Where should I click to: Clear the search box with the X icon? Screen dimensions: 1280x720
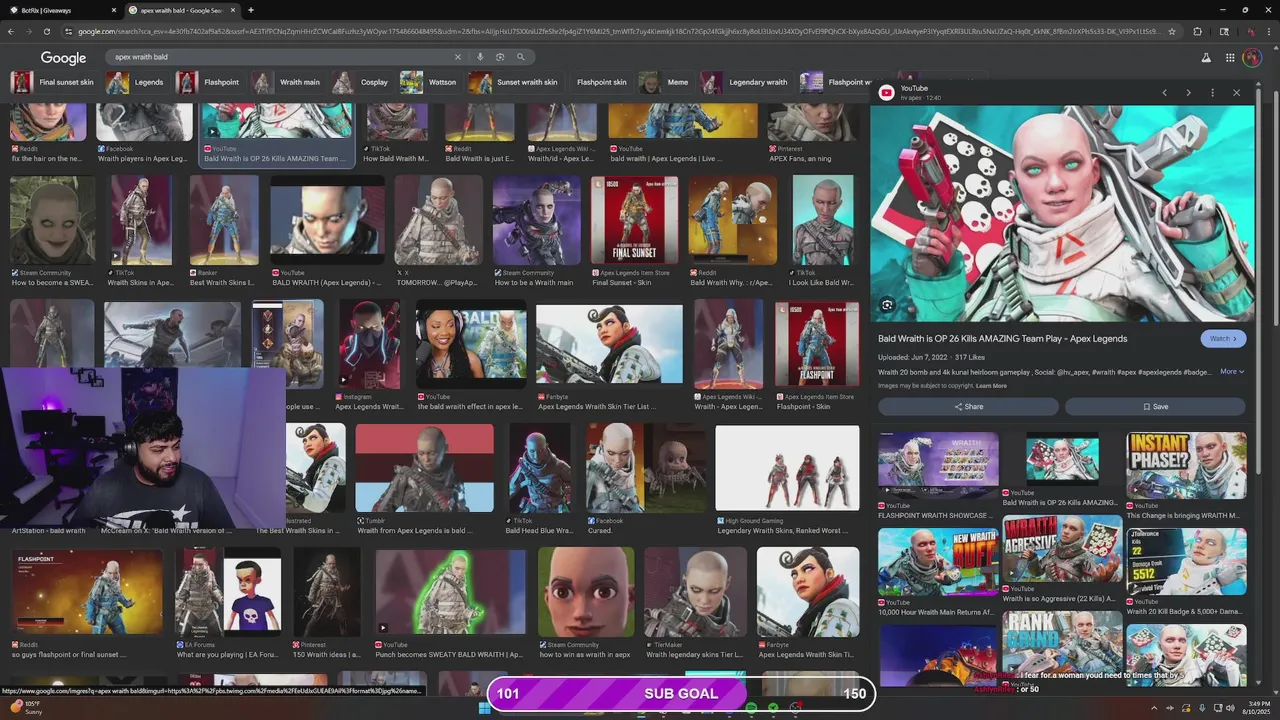coord(458,57)
